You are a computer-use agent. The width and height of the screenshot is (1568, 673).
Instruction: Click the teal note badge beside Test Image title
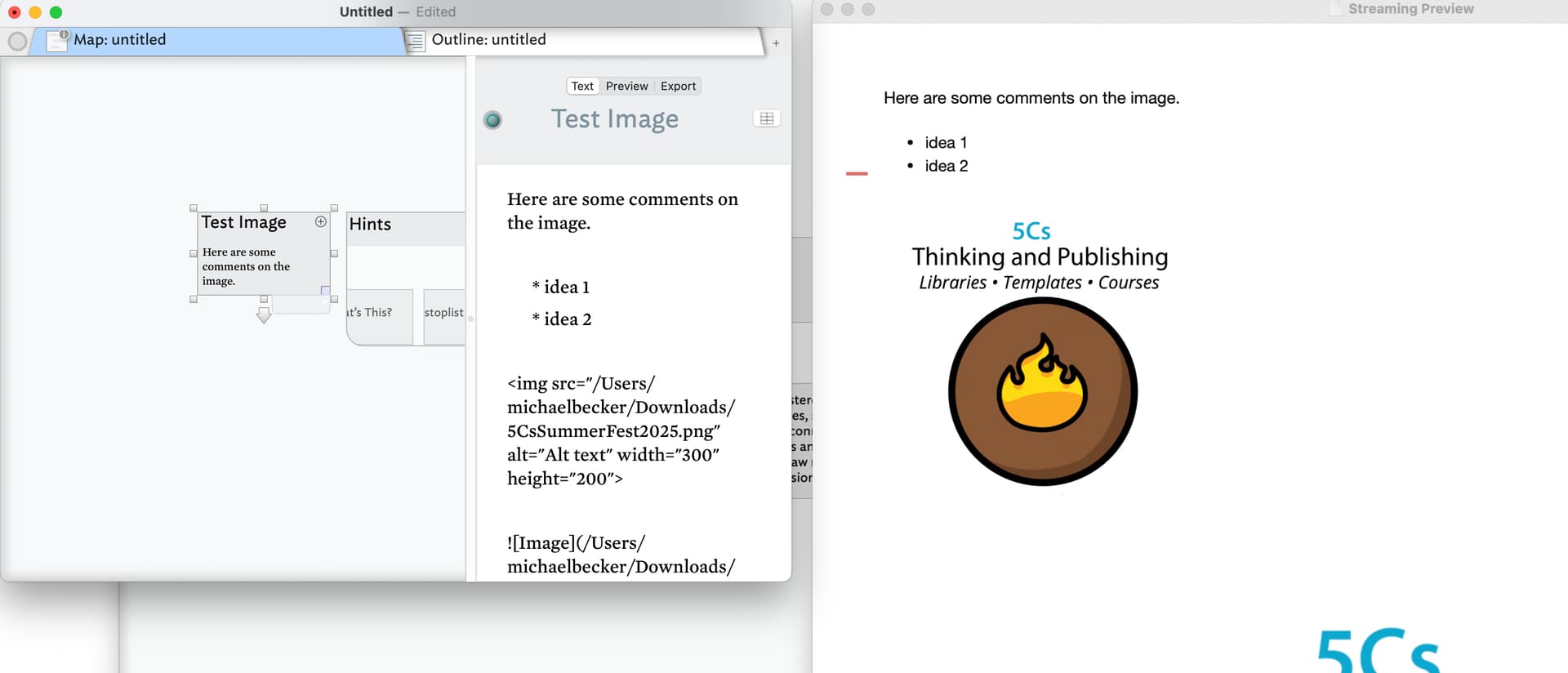point(492,120)
